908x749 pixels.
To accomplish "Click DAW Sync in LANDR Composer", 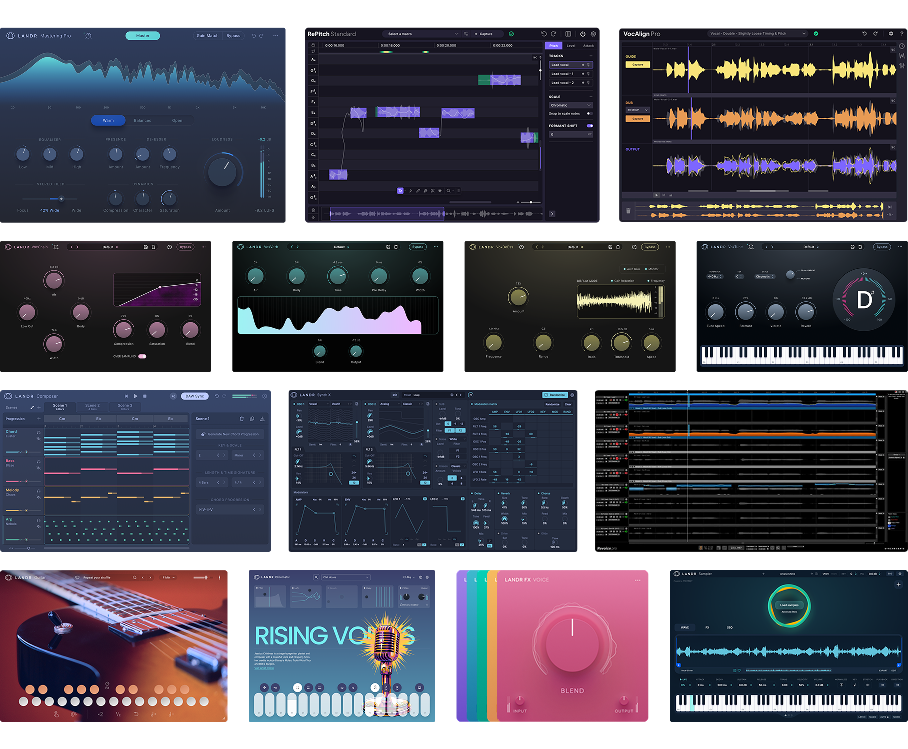I will click(x=194, y=396).
